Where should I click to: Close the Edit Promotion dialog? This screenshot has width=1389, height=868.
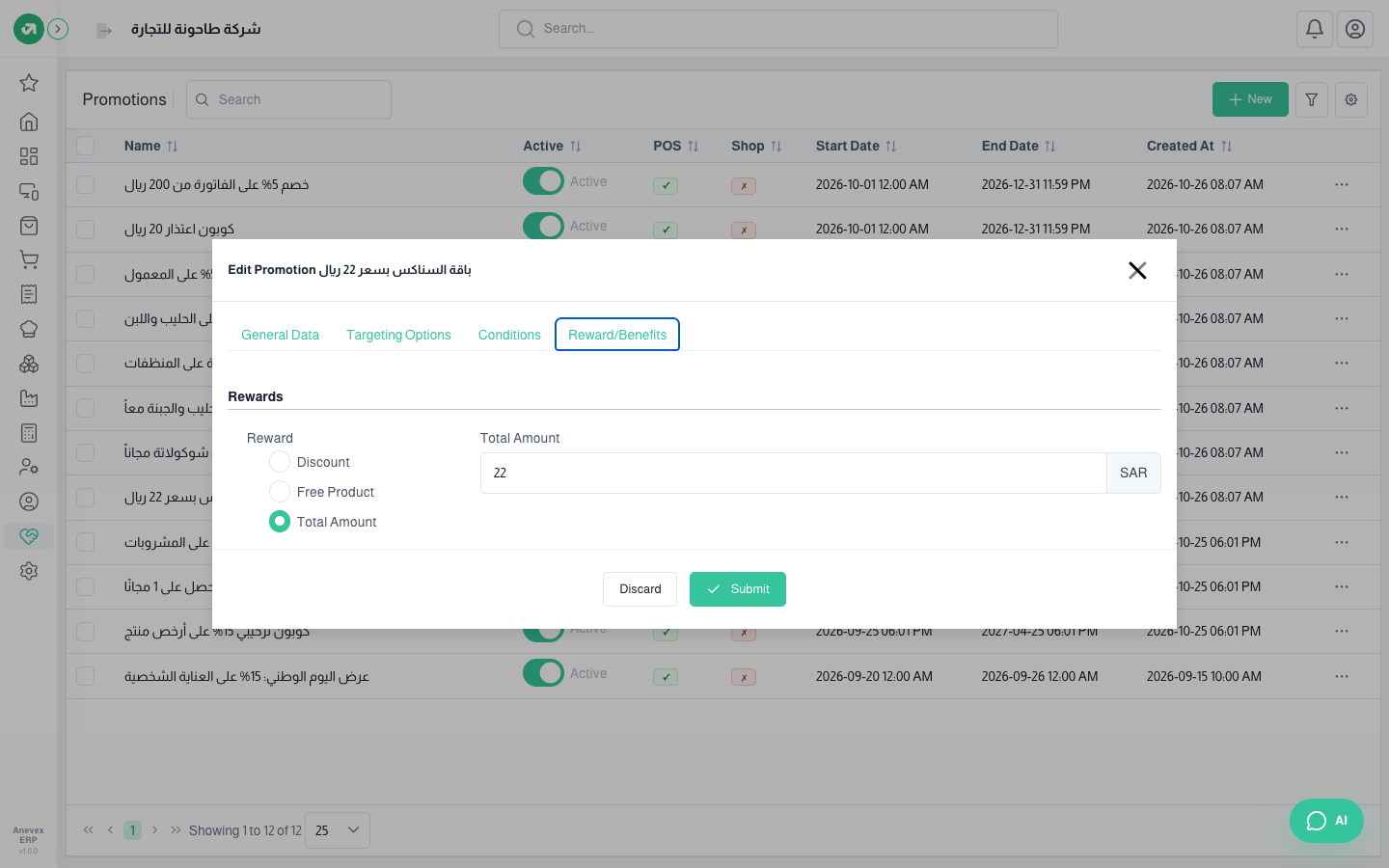1137,270
